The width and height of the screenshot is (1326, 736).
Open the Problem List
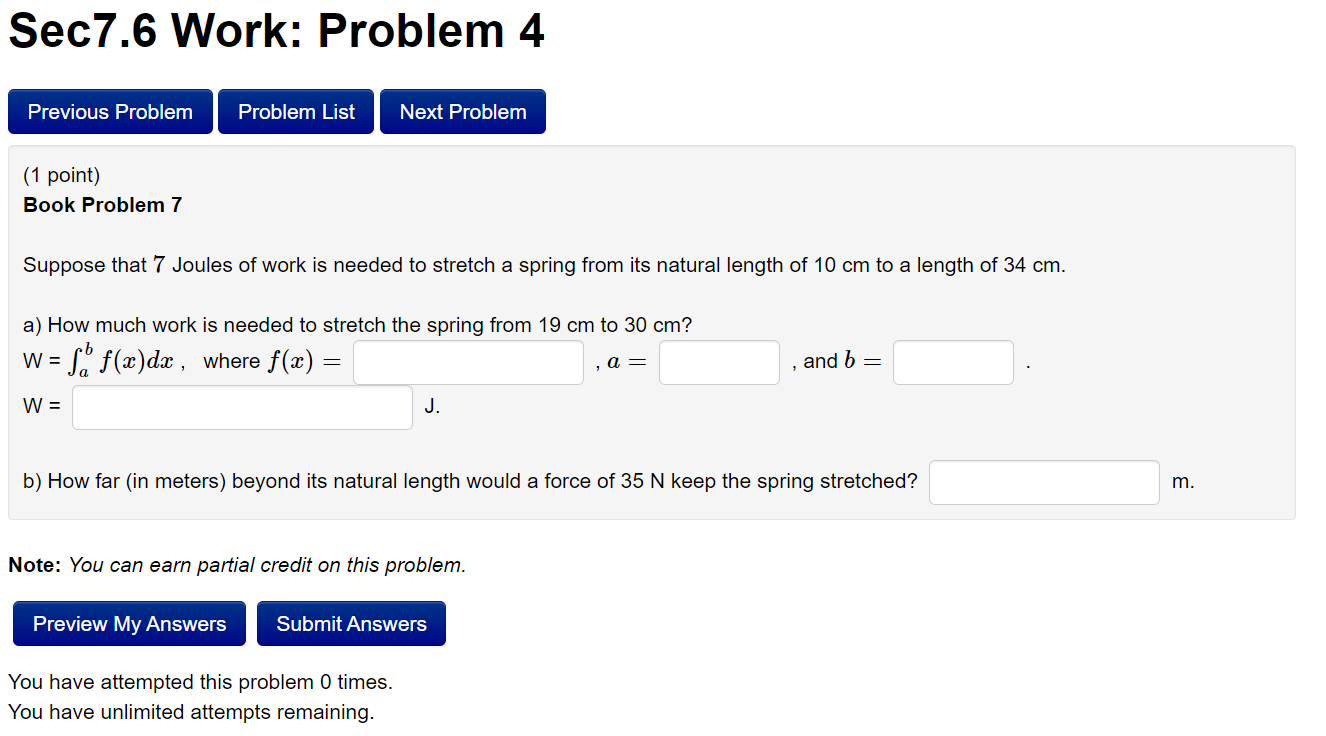pyautogui.click(x=295, y=111)
